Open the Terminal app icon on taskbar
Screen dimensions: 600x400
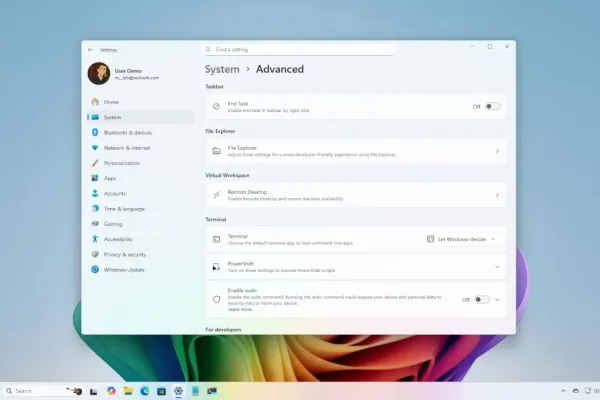coord(212,391)
